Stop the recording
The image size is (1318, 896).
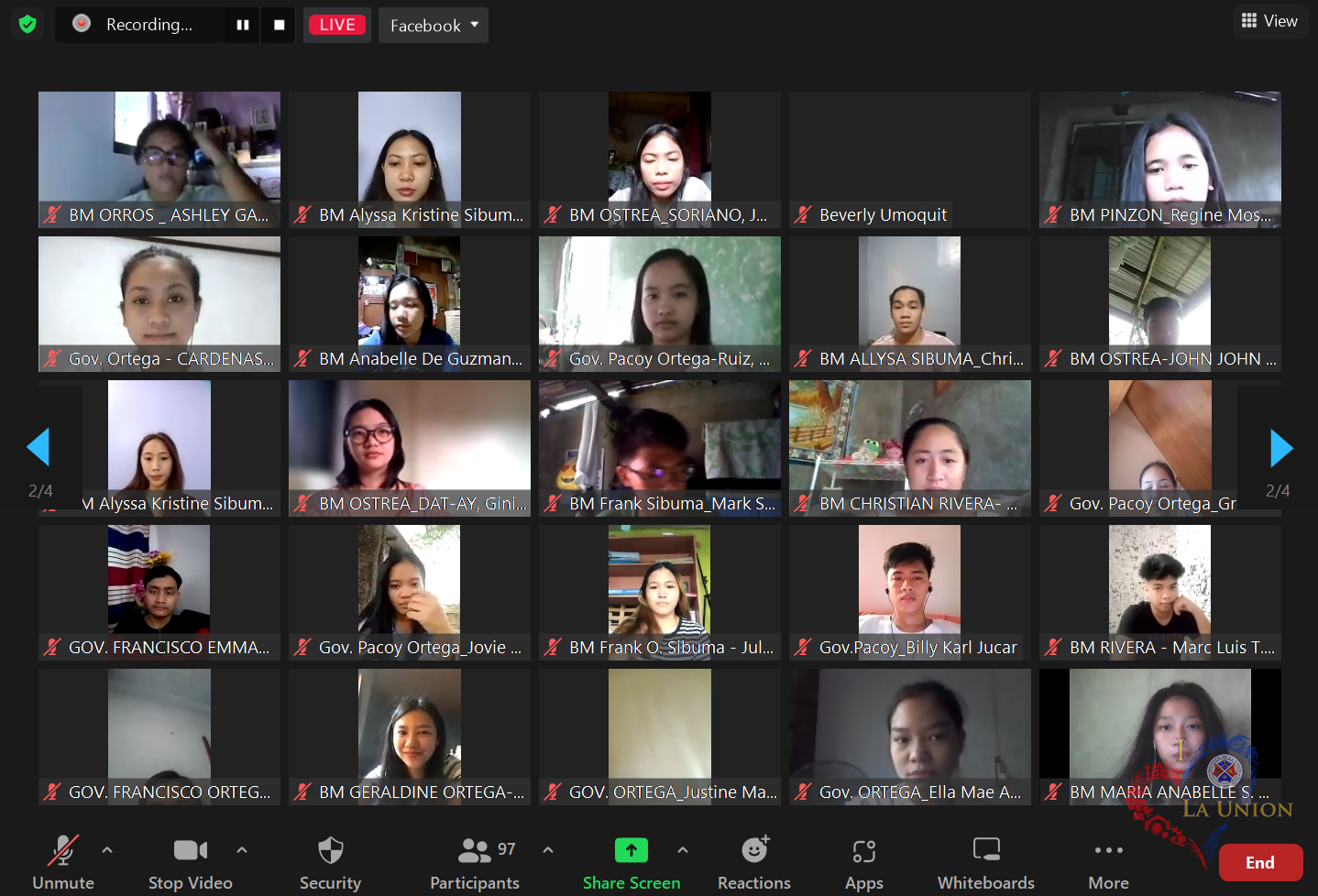280,25
